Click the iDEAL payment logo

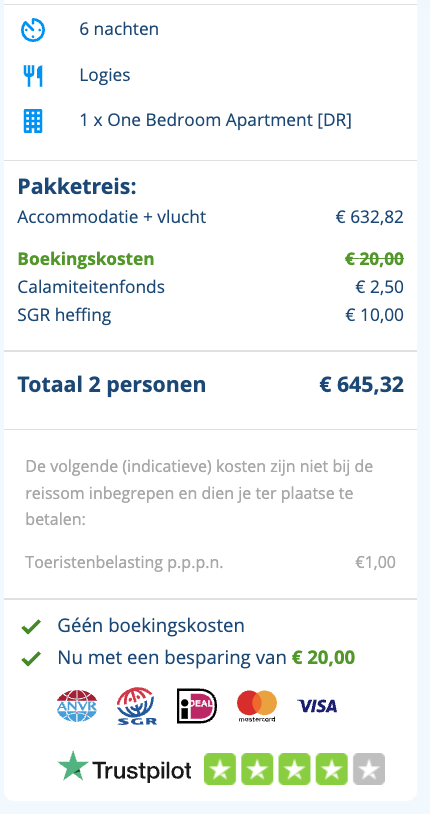coord(197,706)
